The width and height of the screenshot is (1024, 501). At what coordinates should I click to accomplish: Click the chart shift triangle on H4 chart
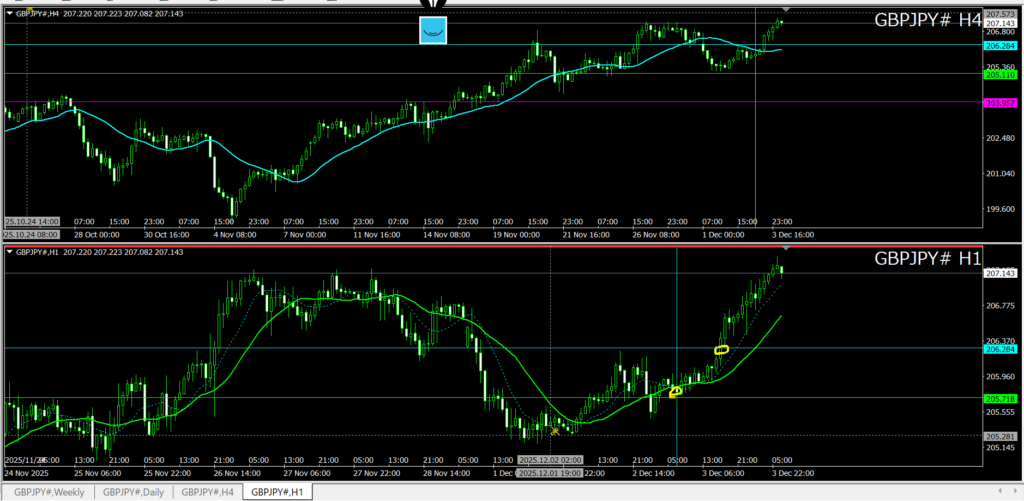786,10
